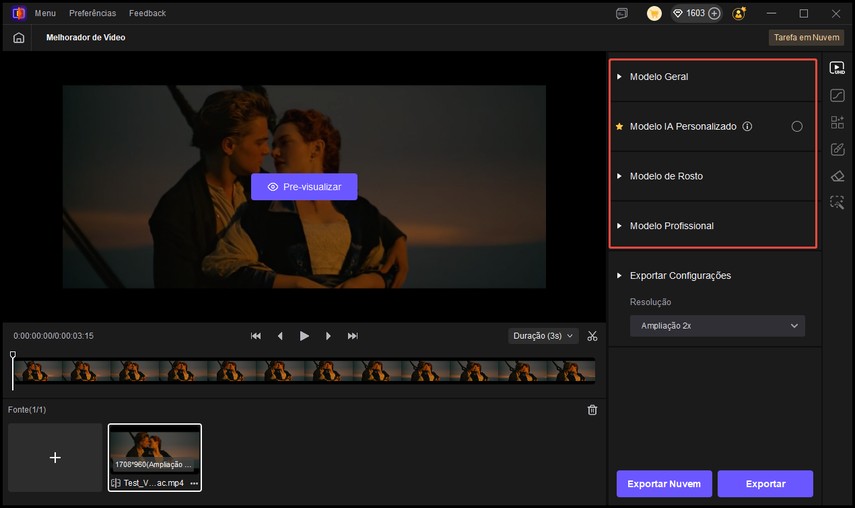
Task: Click info icon beside Modelo IA Personalizado
Action: pos(747,127)
